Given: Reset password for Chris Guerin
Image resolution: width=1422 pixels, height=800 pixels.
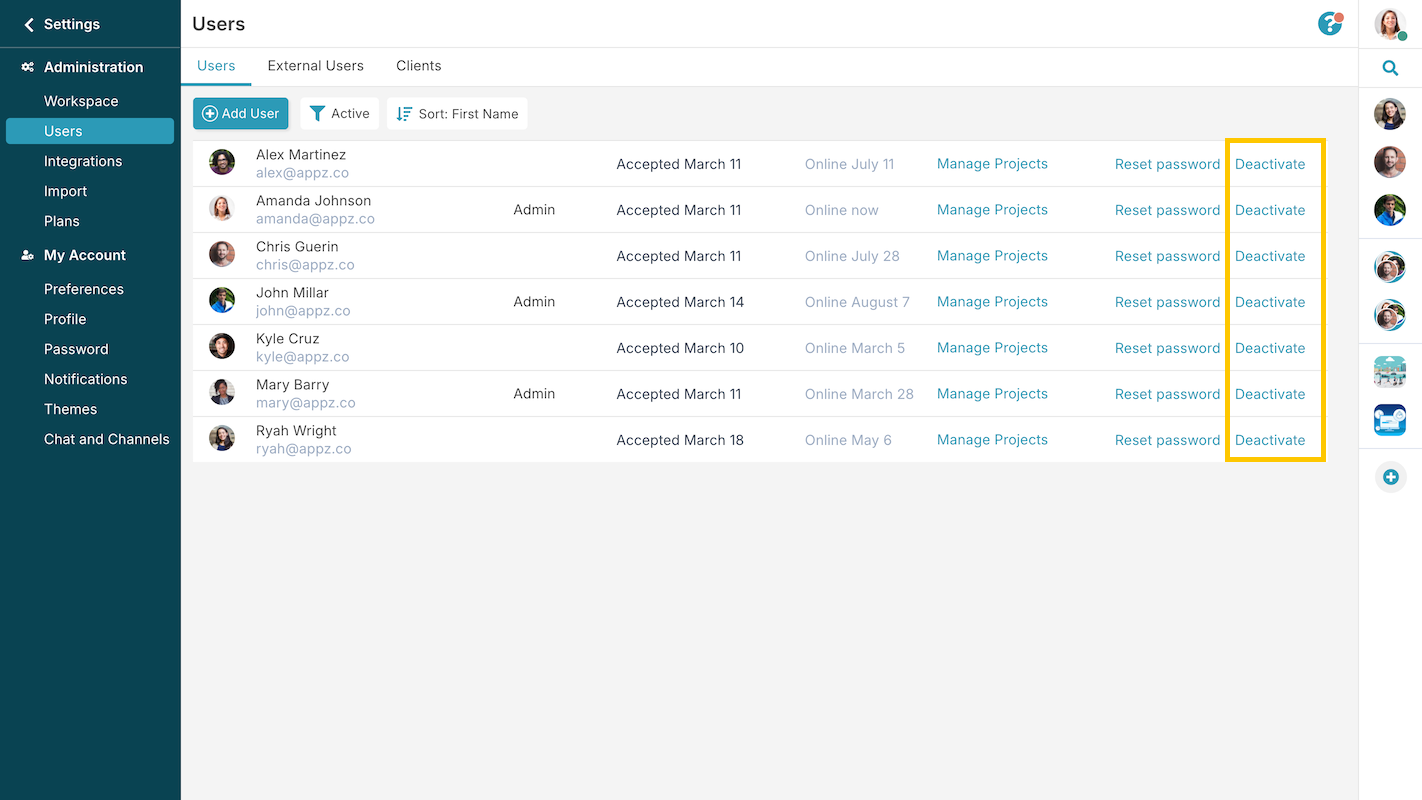Looking at the screenshot, I should [x=1167, y=256].
